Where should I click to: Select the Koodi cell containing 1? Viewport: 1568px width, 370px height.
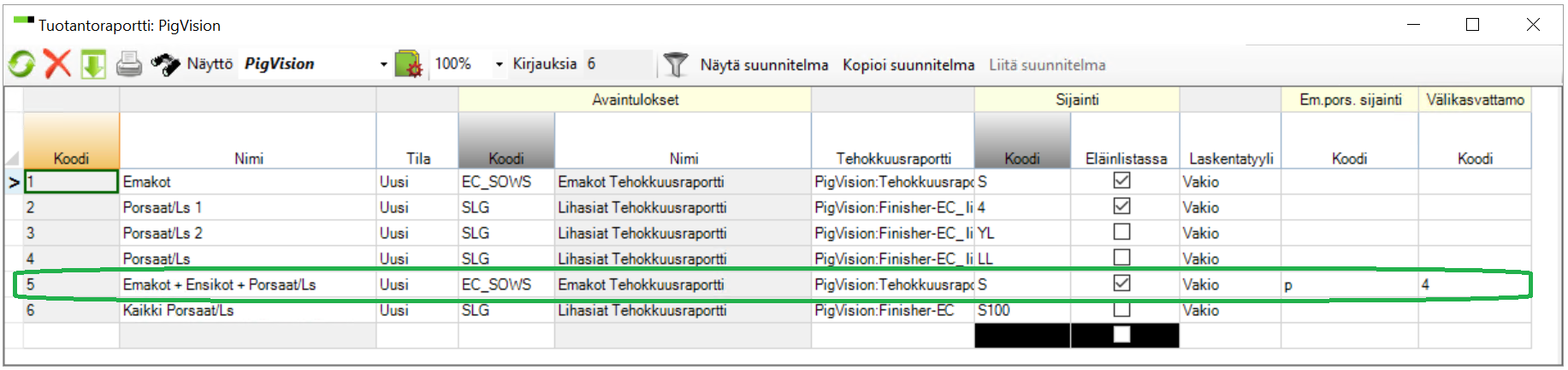click(x=71, y=182)
